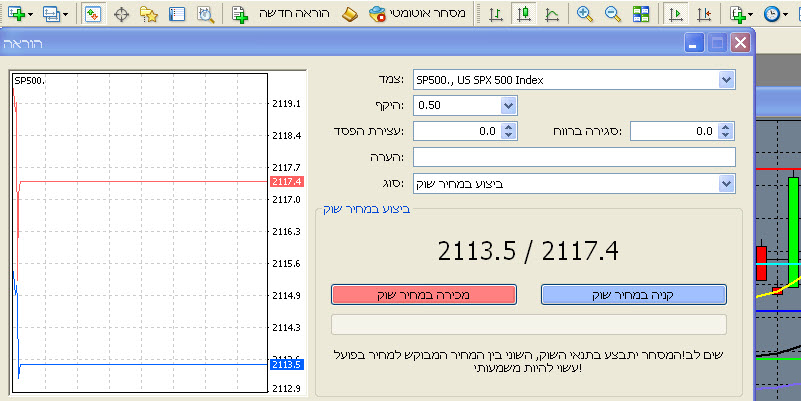801x401 pixels.
Task: Open the Strategy Tester magnifier icon
Action: coord(204,14)
